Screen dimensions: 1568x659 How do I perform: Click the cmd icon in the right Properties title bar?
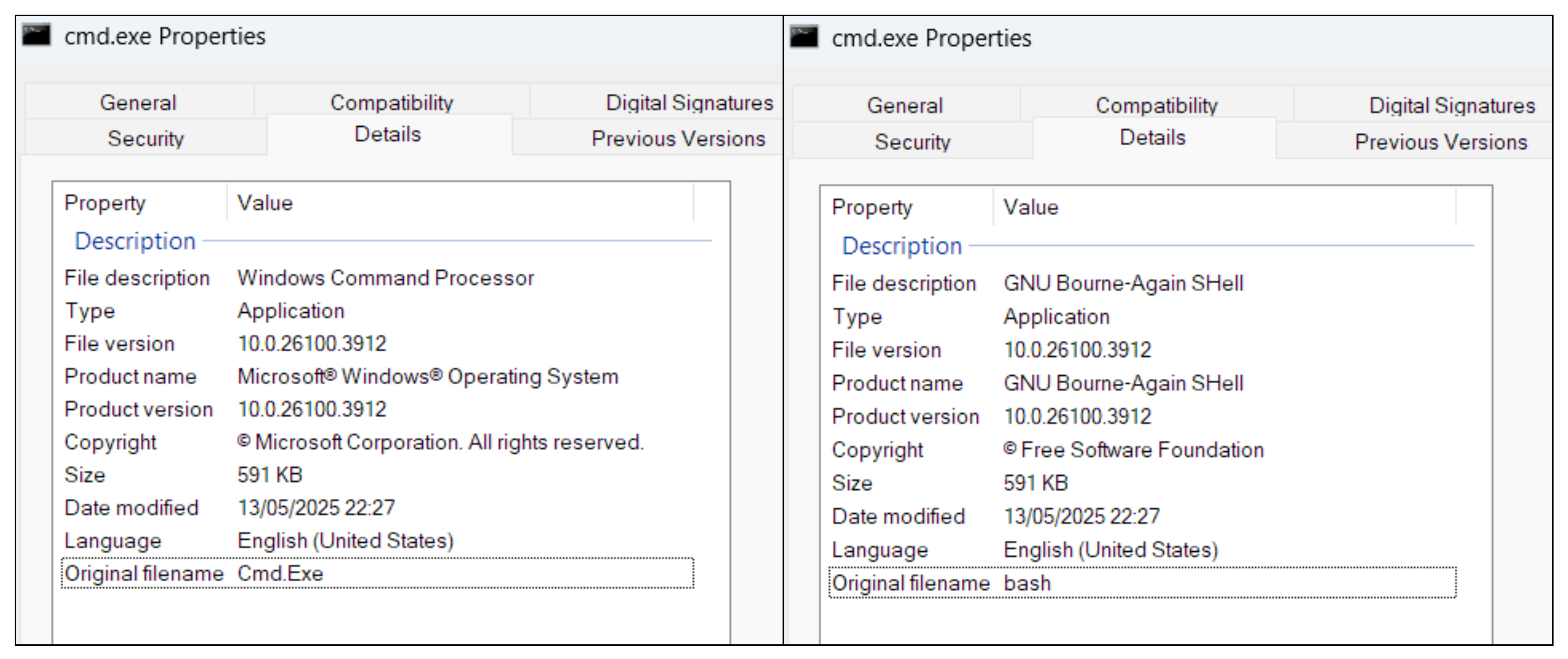(803, 37)
